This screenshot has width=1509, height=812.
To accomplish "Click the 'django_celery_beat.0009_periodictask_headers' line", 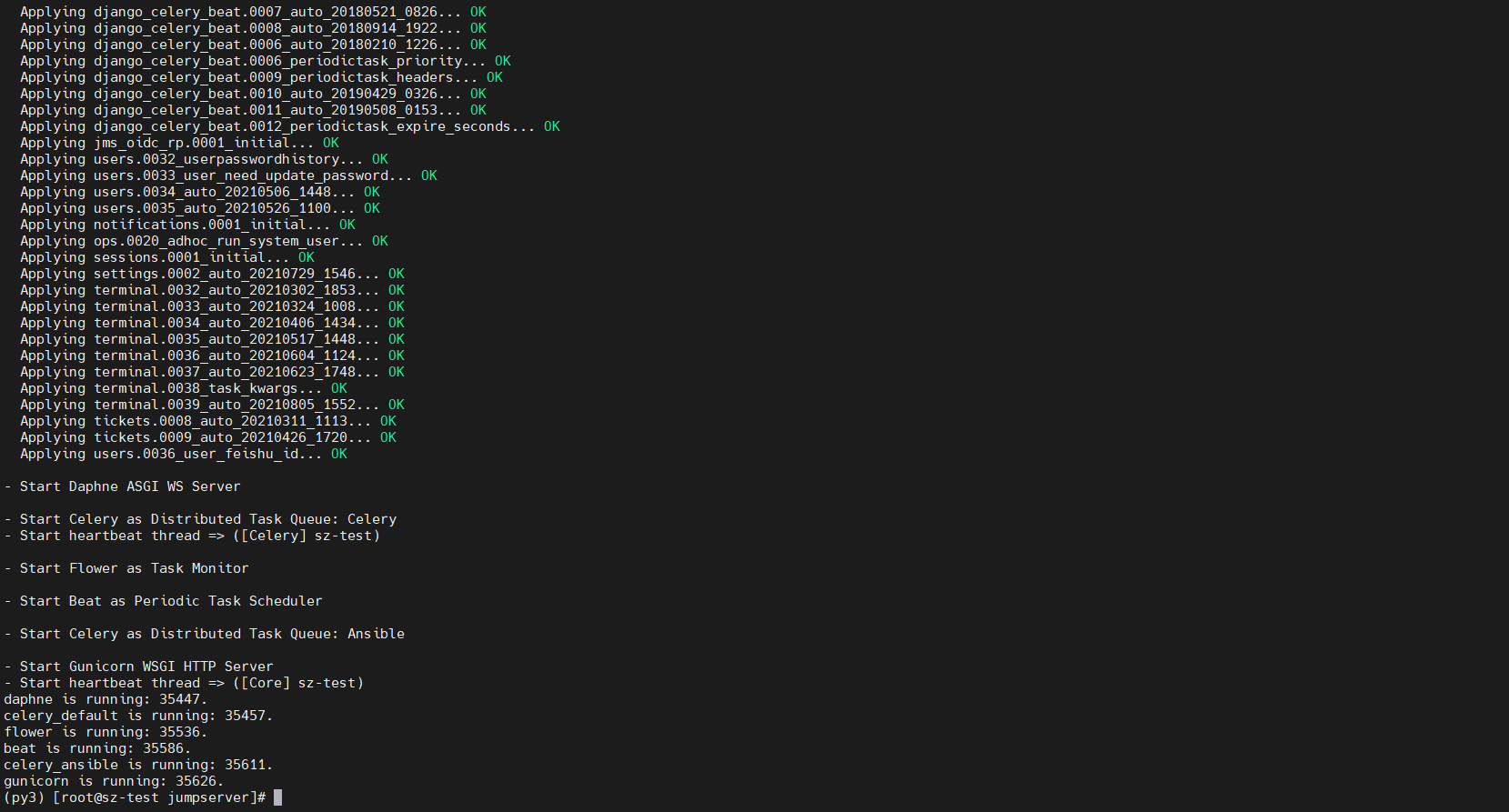I will [x=261, y=77].
